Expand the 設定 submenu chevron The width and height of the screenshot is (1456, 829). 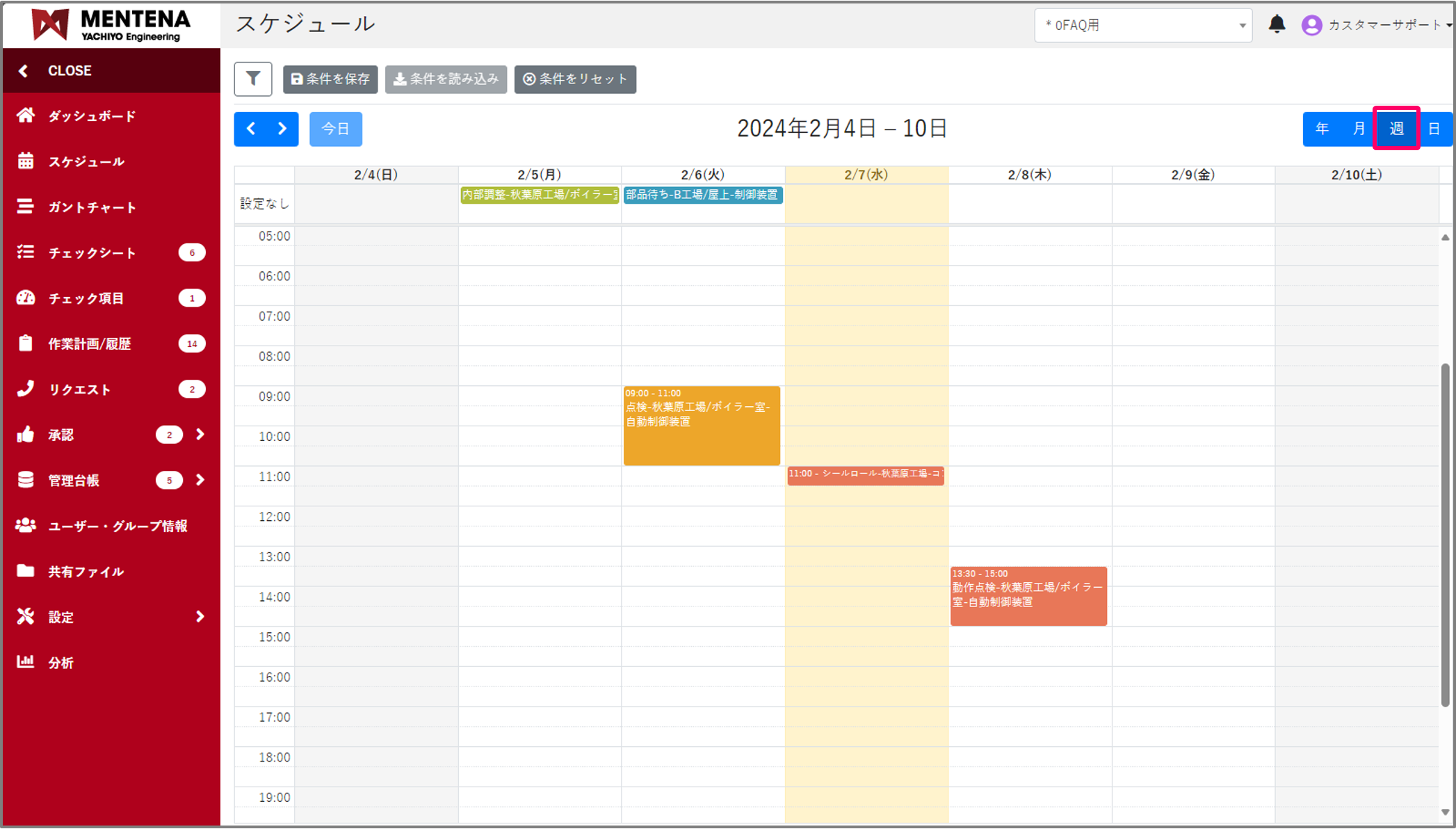[x=200, y=617]
